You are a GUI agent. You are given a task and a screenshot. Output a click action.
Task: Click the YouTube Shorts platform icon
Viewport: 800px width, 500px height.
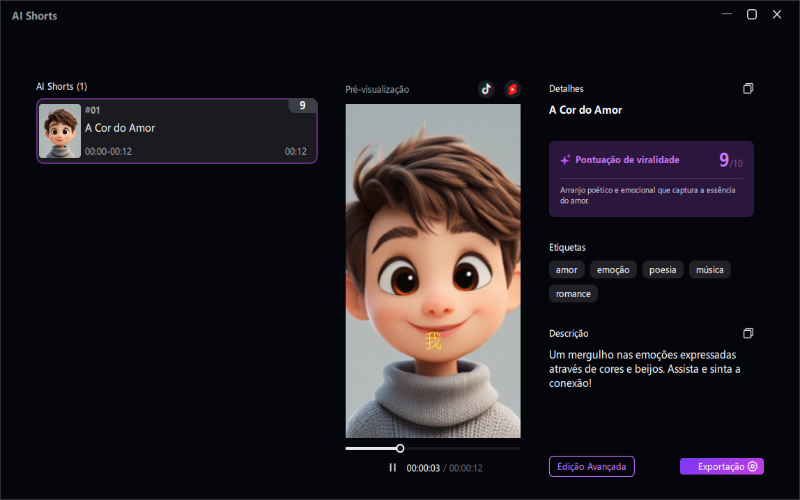(x=513, y=89)
